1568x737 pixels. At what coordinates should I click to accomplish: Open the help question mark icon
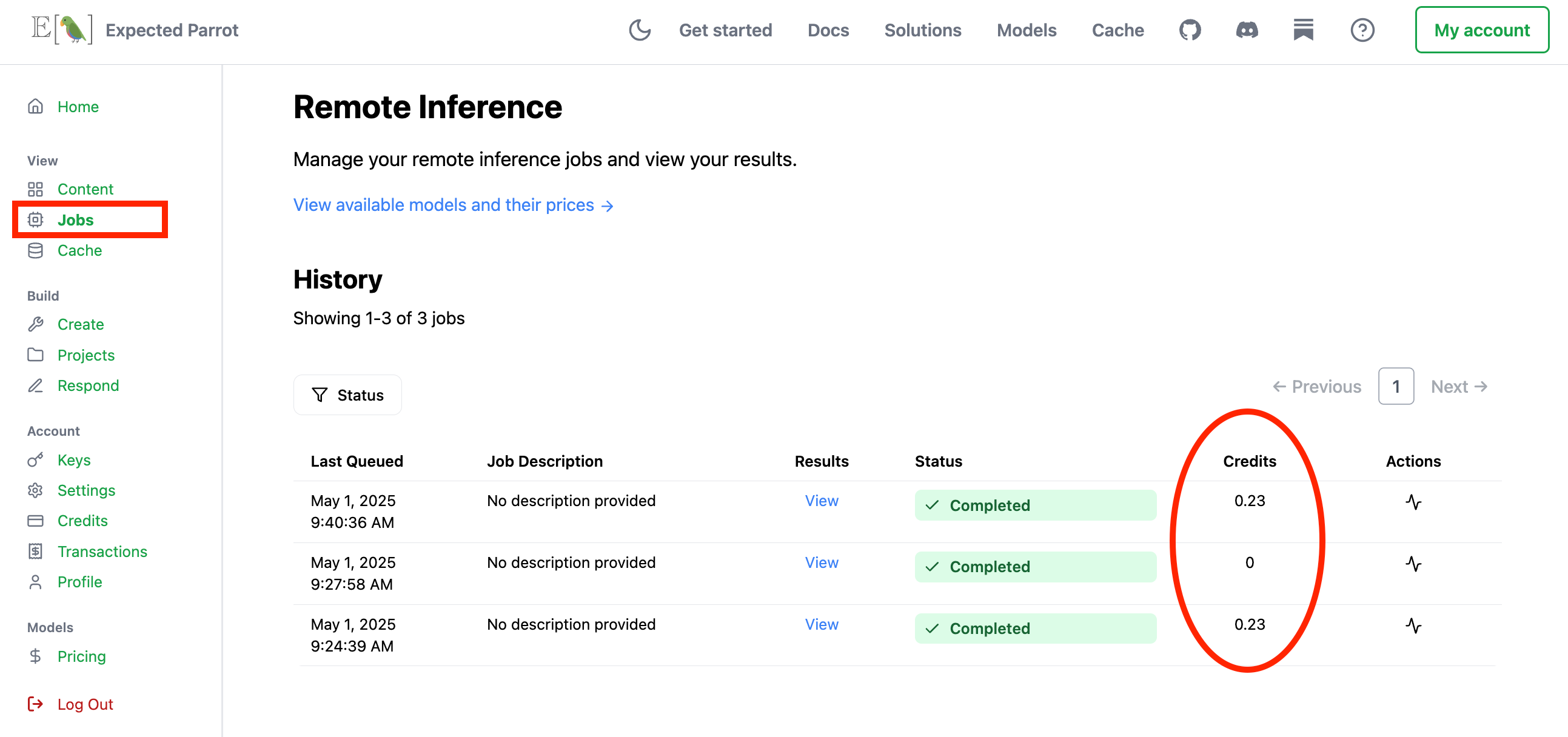(x=1362, y=30)
